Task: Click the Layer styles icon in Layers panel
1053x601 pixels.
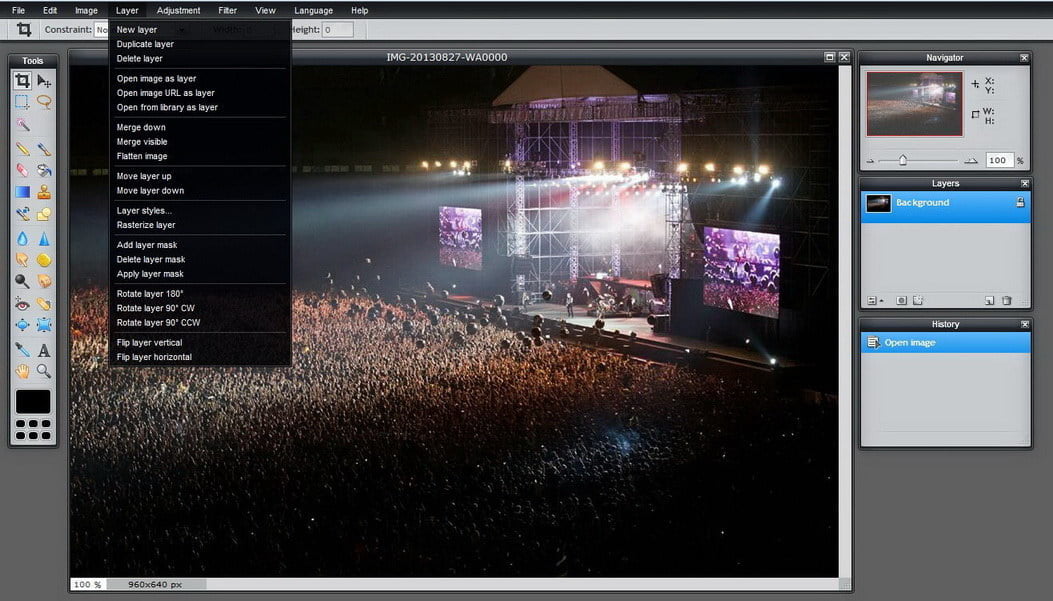Action: coord(918,301)
